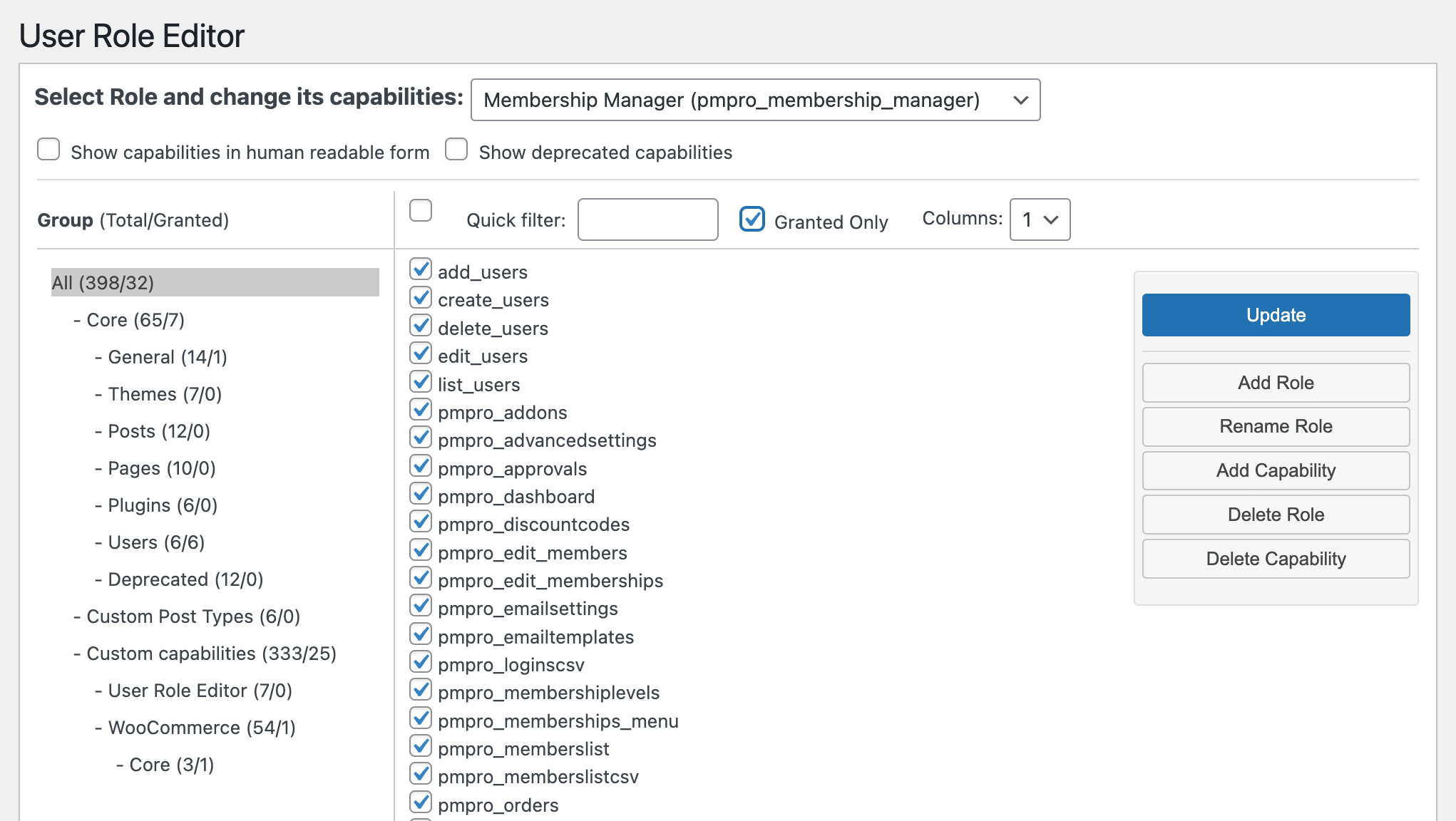
Task: Expand the Custom capabilities group
Action: click(x=207, y=653)
